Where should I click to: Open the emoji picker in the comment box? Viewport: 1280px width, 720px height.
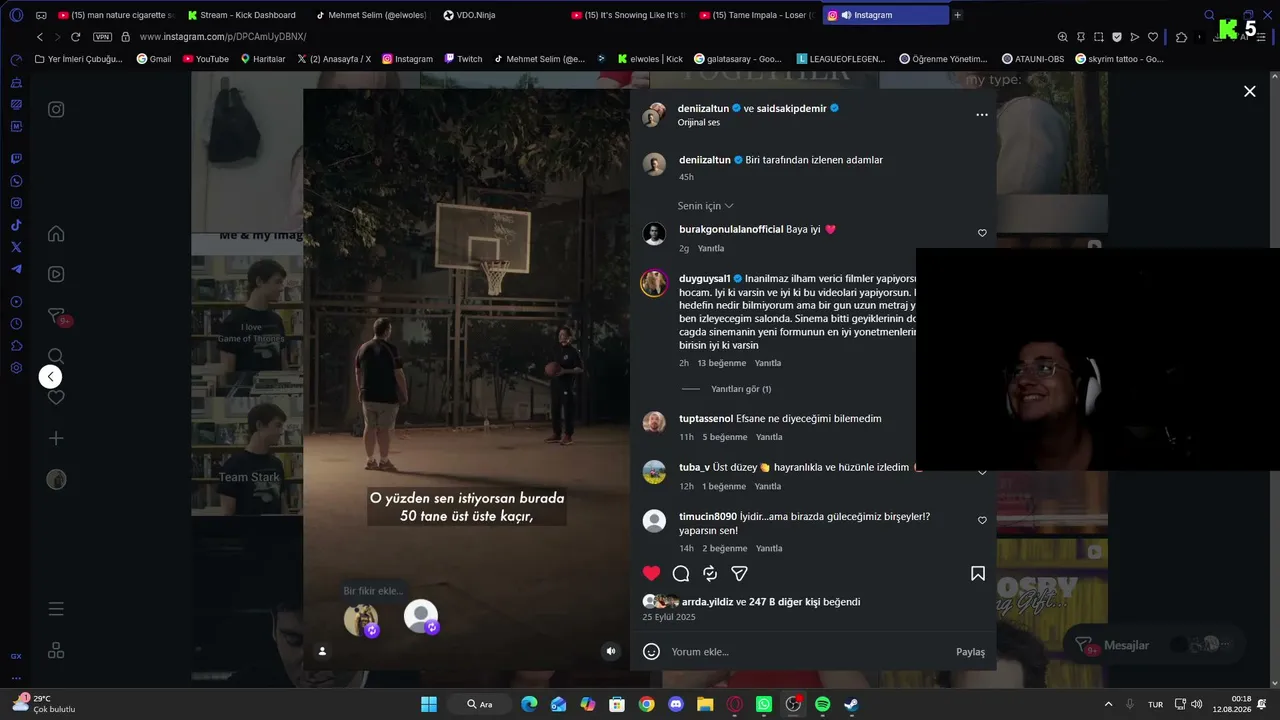click(x=651, y=652)
